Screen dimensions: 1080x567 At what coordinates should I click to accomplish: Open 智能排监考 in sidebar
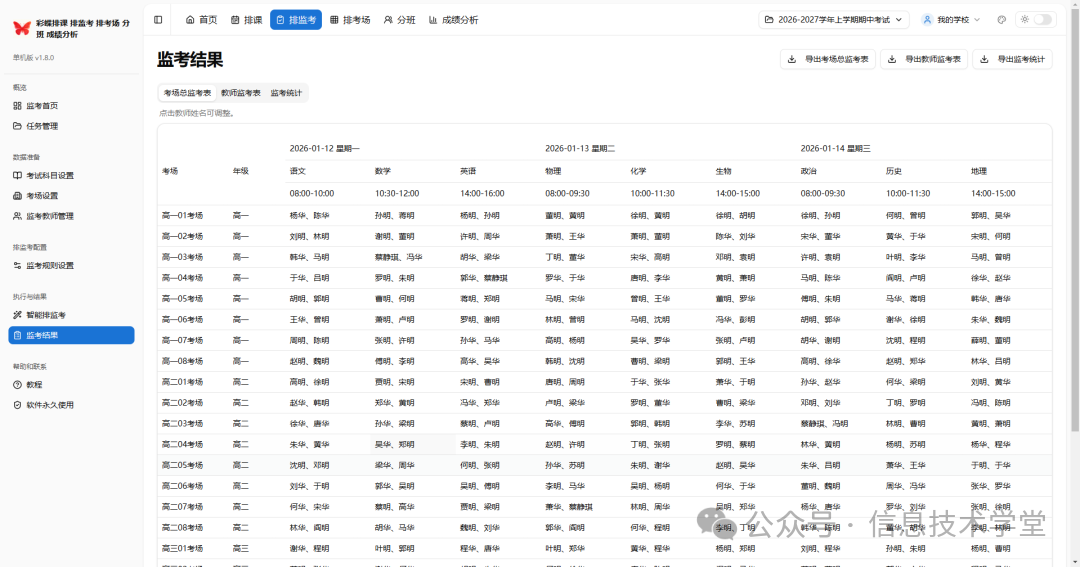[72, 315]
